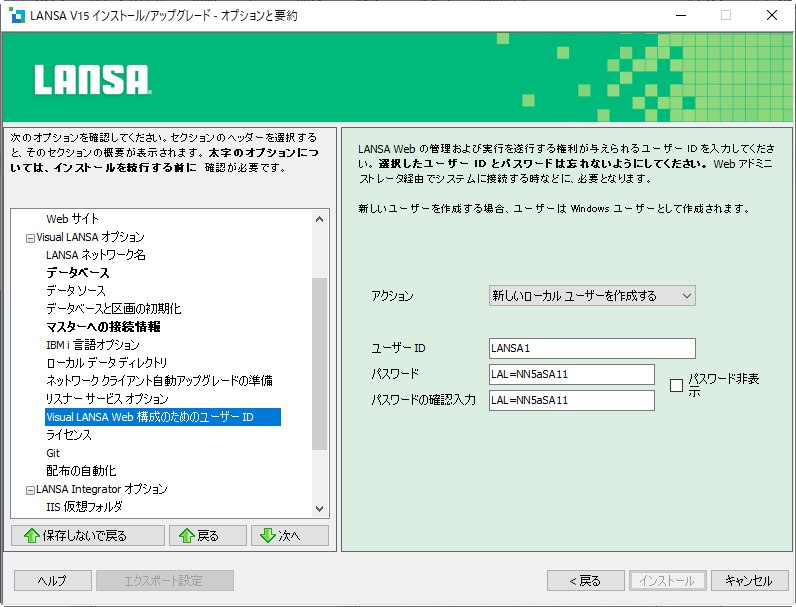Select データベースと区画の初期化 item

(114, 309)
